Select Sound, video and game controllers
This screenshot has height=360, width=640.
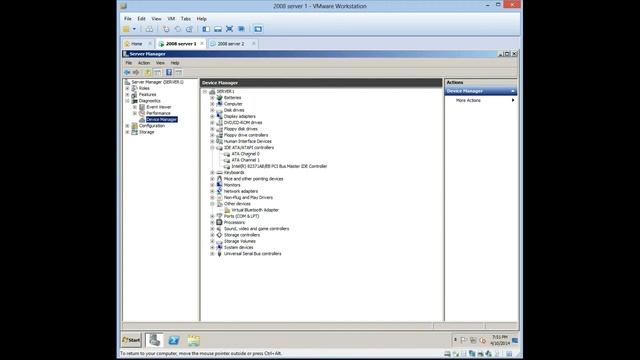(256, 229)
